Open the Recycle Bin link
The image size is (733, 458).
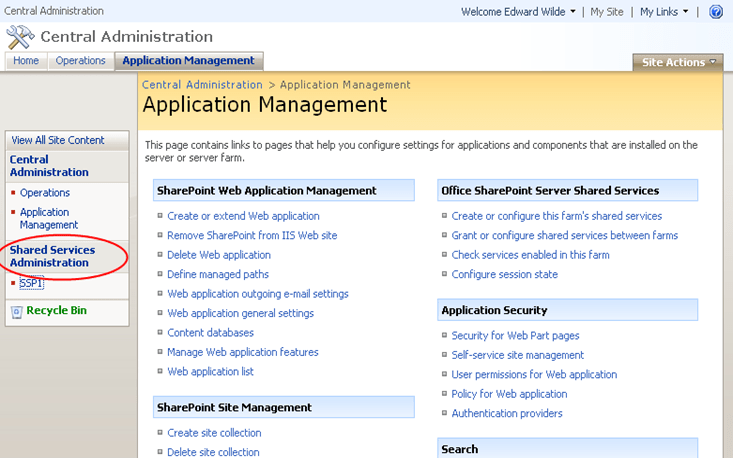click(57, 310)
